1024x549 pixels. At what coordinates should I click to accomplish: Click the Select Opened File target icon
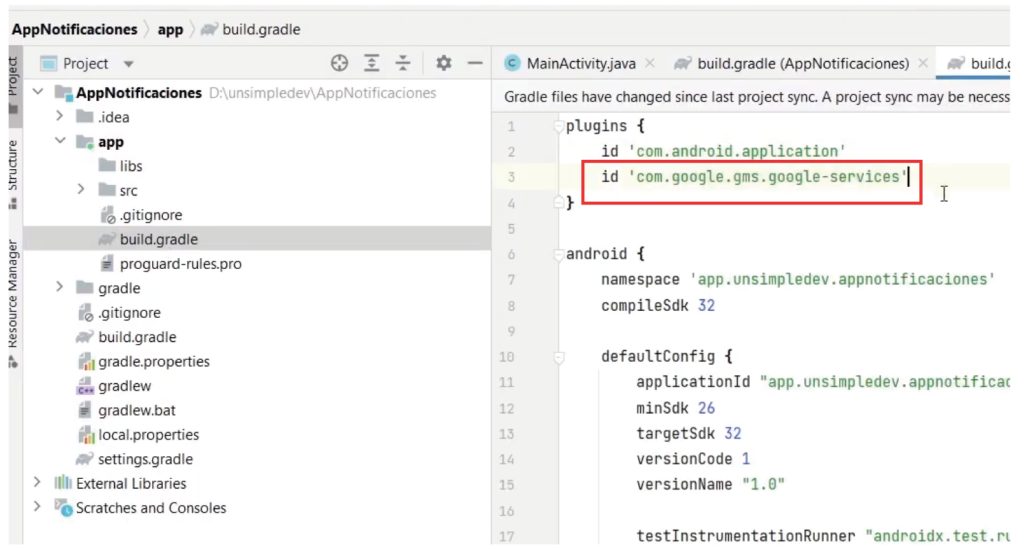tap(339, 63)
